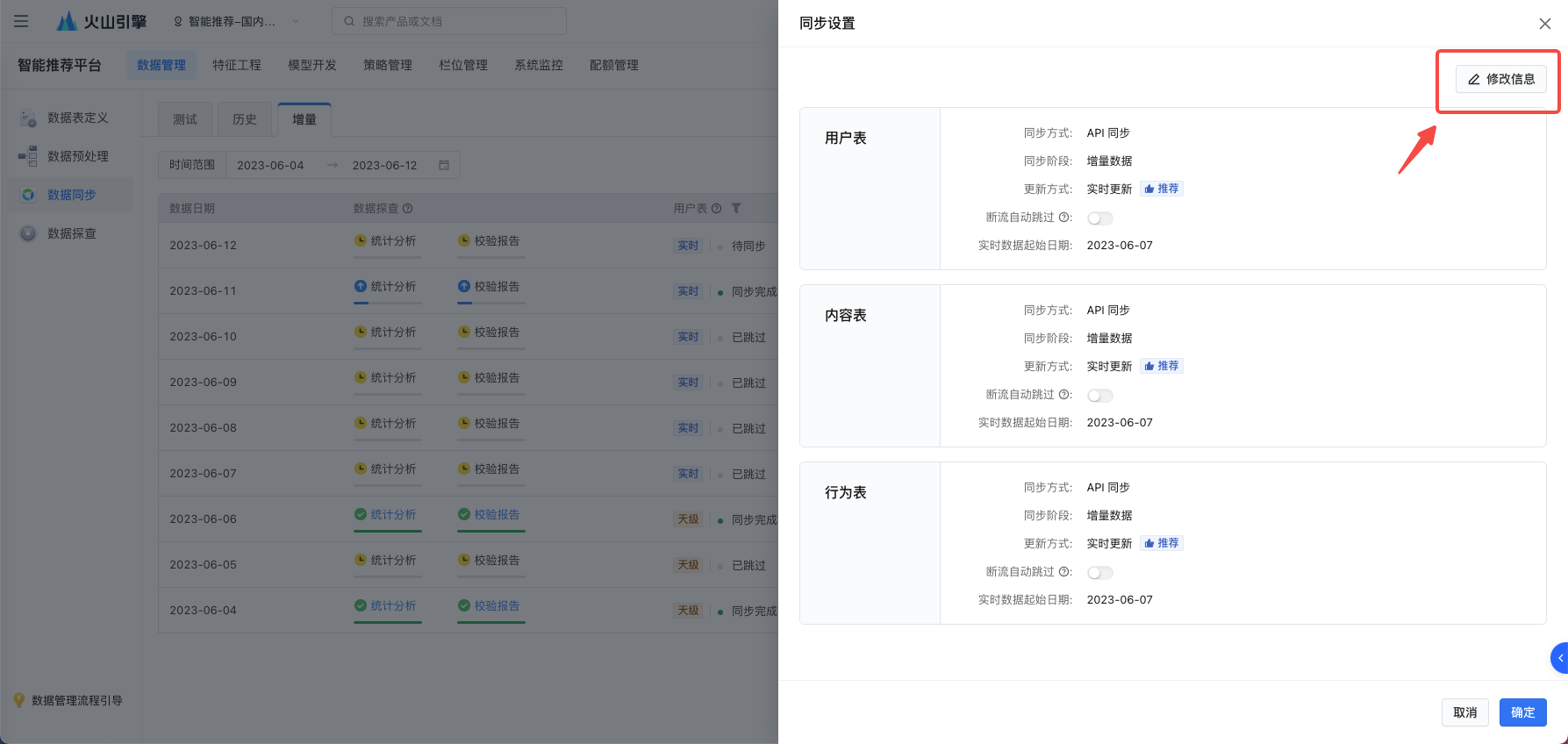Expand the blue side drawer chevron
The width and height of the screenshot is (1568, 744).
pyautogui.click(x=1560, y=658)
